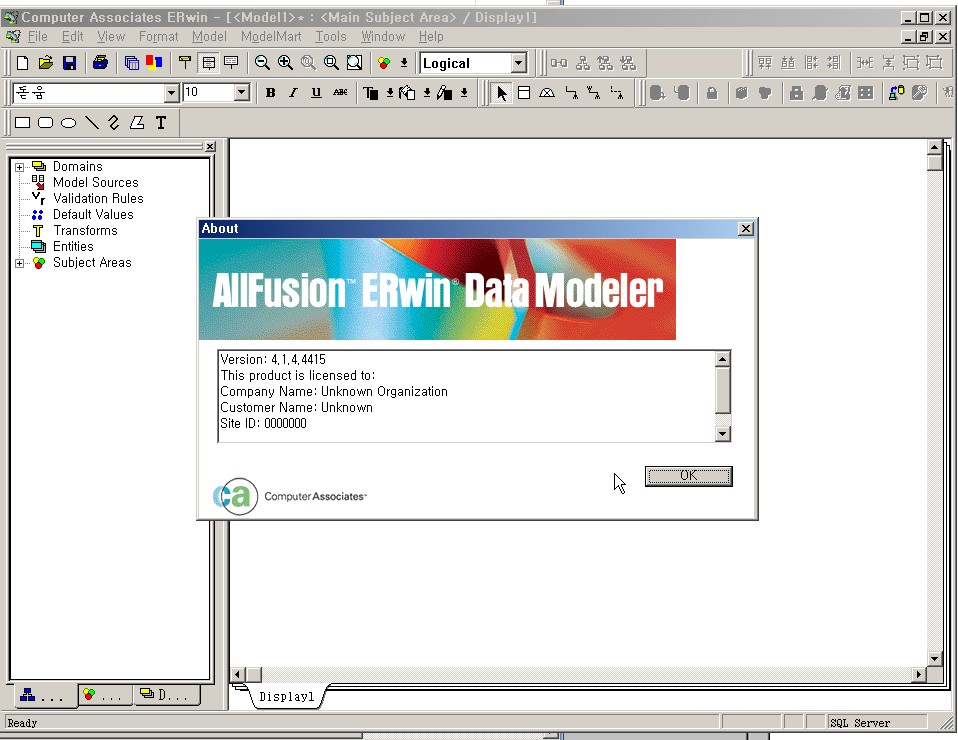Open the ModelMart menu

[x=271, y=37]
